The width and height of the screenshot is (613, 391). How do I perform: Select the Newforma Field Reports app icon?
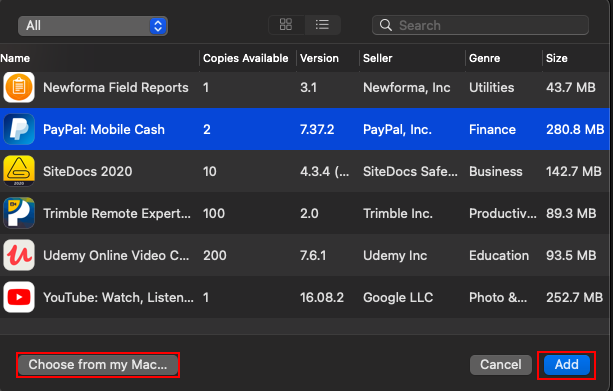click(19, 87)
